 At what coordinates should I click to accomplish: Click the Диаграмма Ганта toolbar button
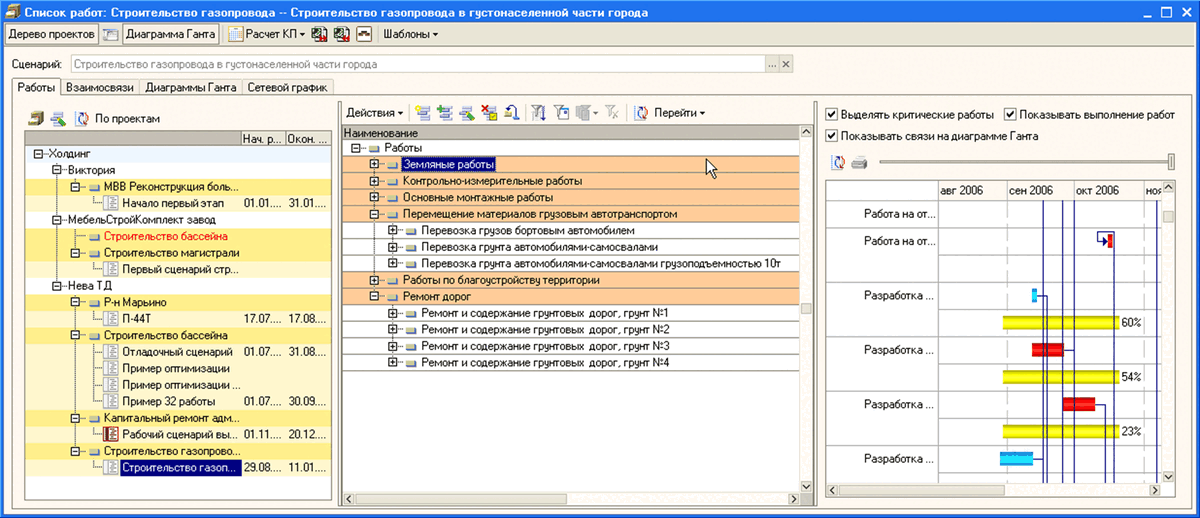tap(169, 34)
